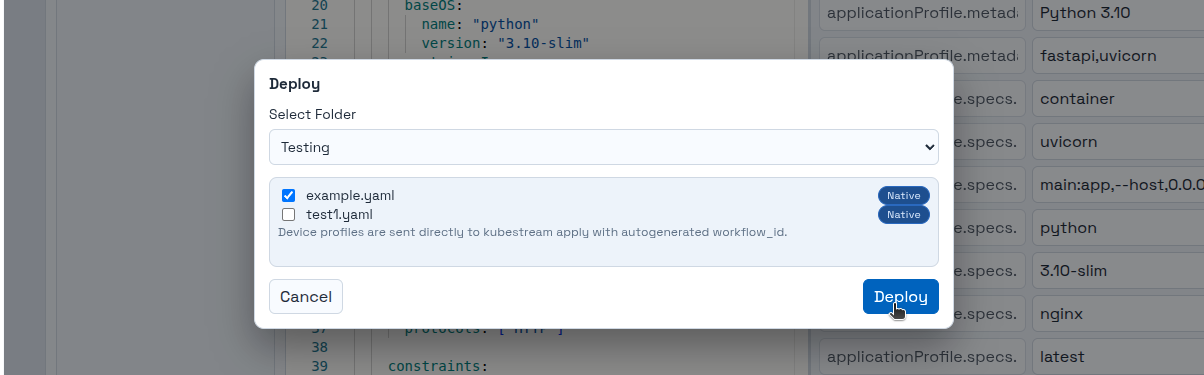
Task: Click the key field beside latest
Action: (922, 357)
